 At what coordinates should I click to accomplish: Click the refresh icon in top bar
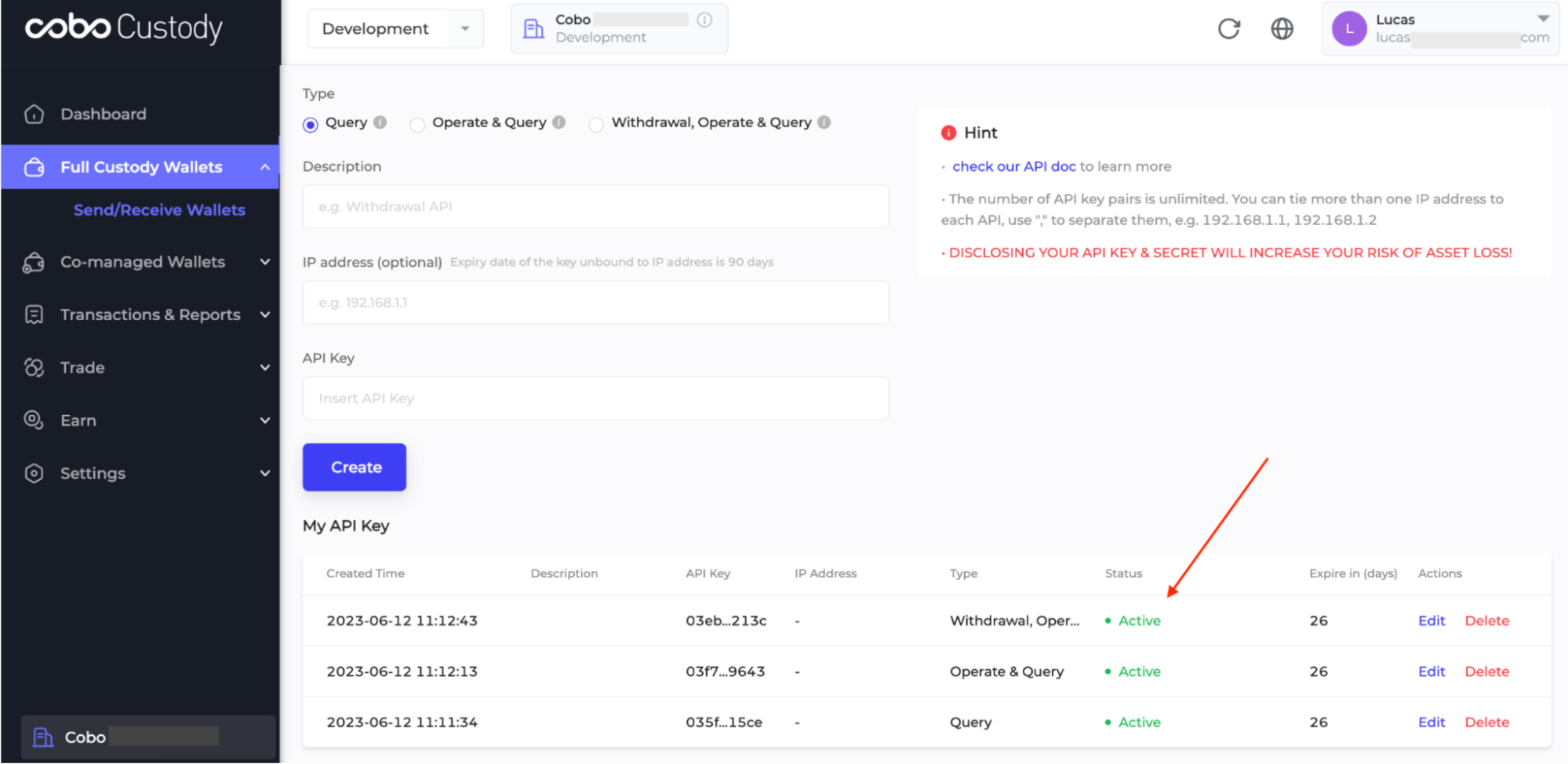pos(1229,29)
